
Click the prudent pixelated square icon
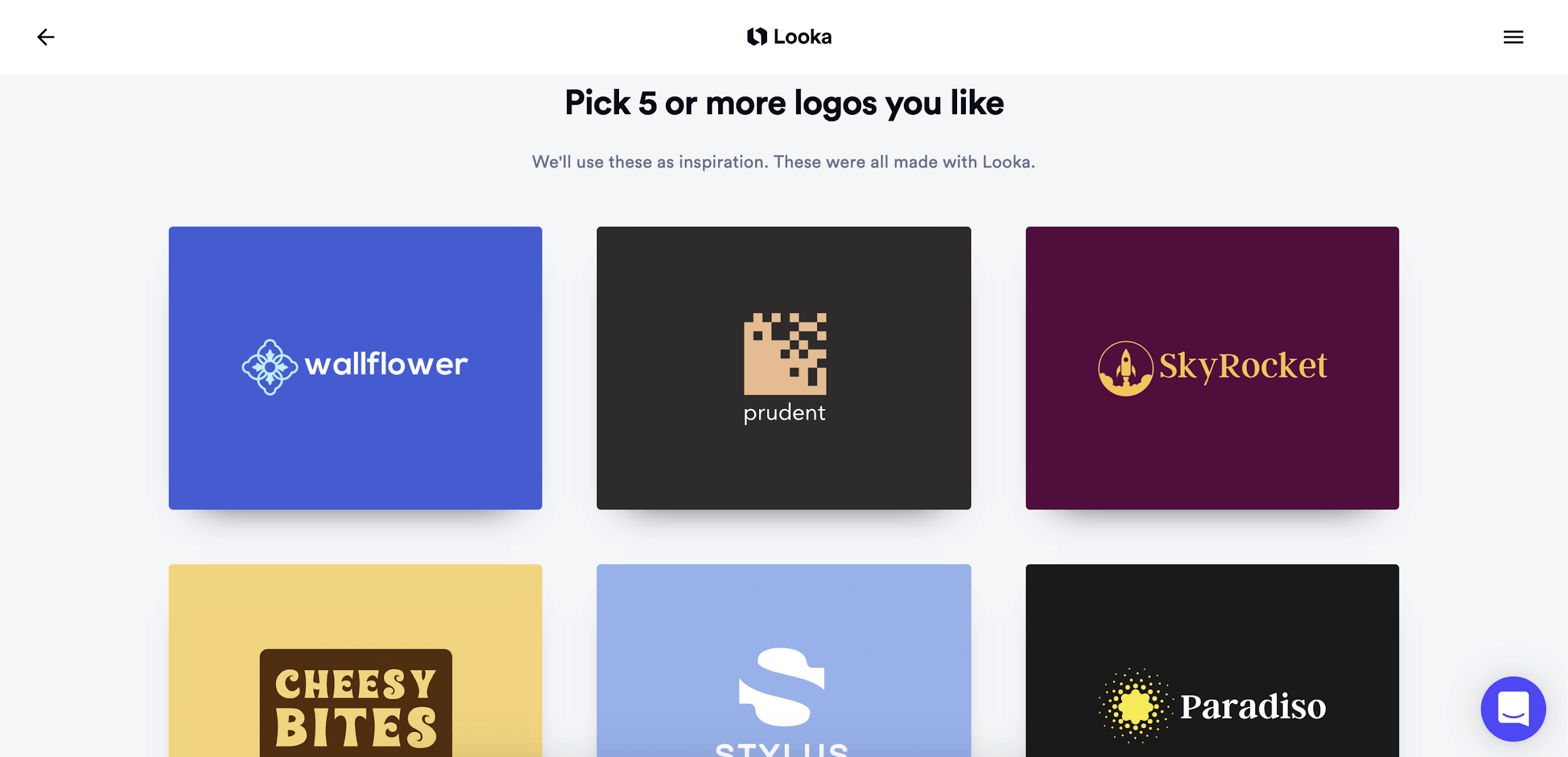pos(785,354)
